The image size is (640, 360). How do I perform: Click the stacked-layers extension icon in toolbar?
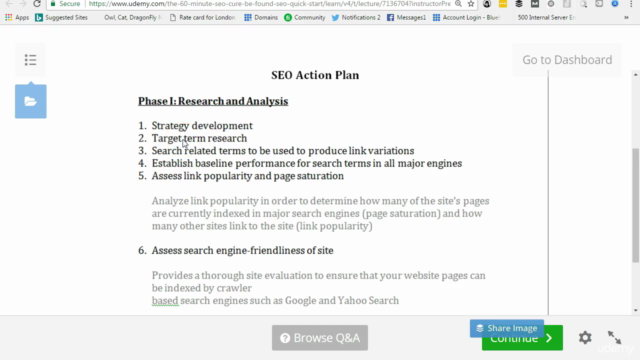click(x=519, y=4)
